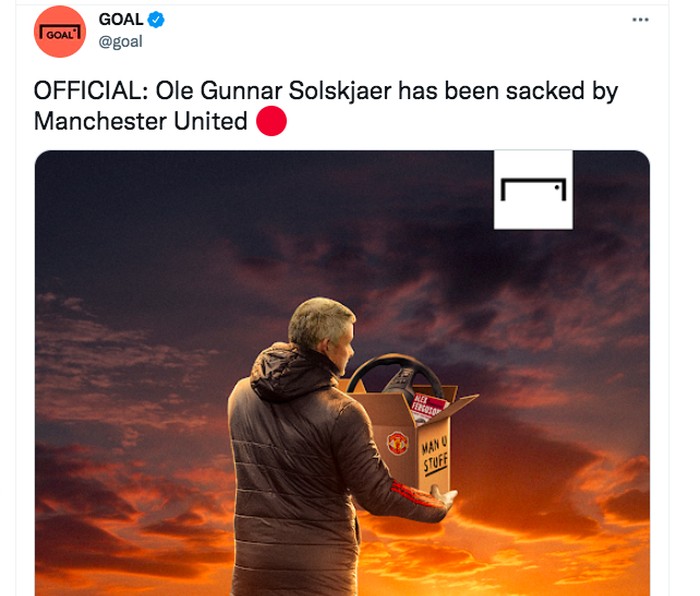Click the Manchester United crest on the box
This screenshot has width=700, height=596.
[397, 443]
